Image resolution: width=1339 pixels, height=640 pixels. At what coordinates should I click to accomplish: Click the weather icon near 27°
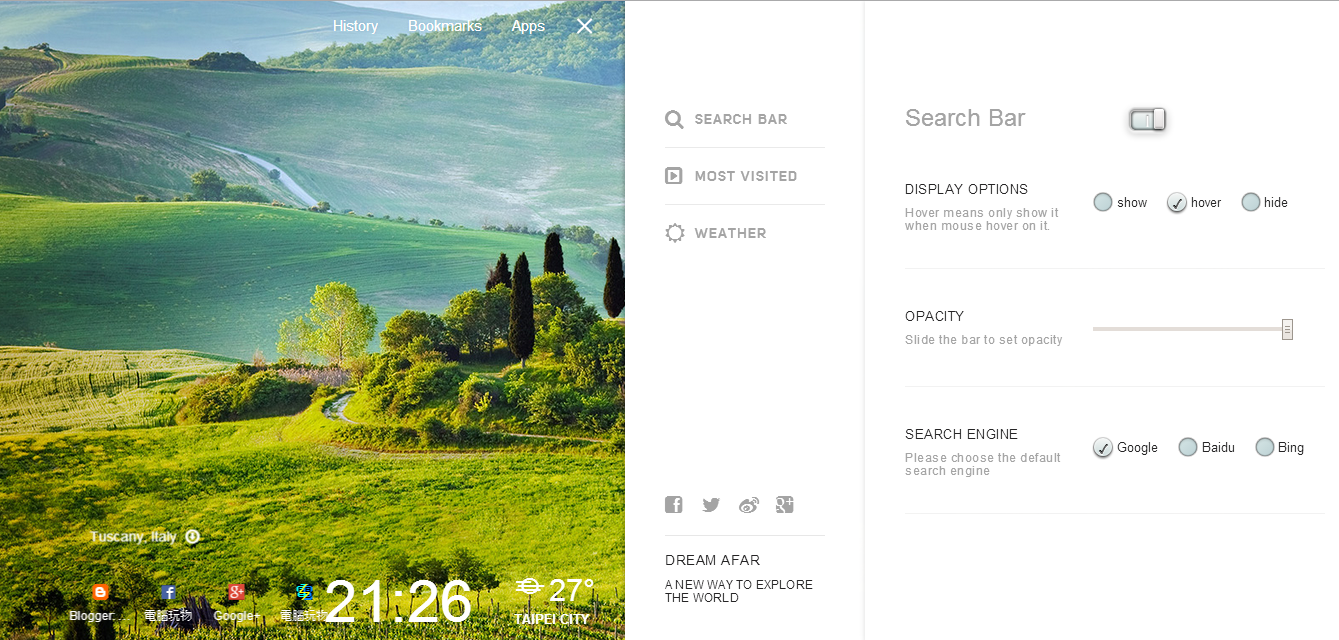pyautogui.click(x=529, y=587)
